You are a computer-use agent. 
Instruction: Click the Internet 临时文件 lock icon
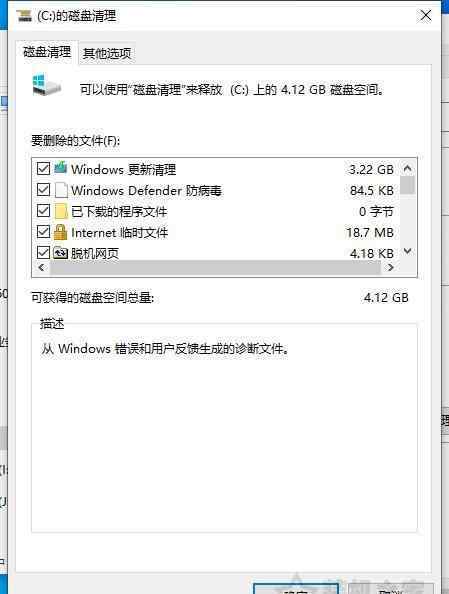(x=61, y=232)
